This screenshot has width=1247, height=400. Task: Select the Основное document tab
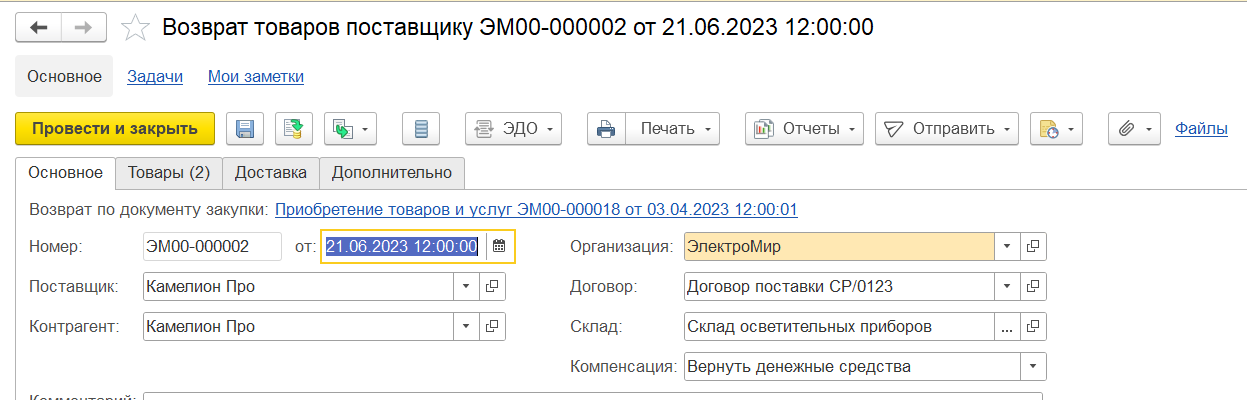point(65,172)
